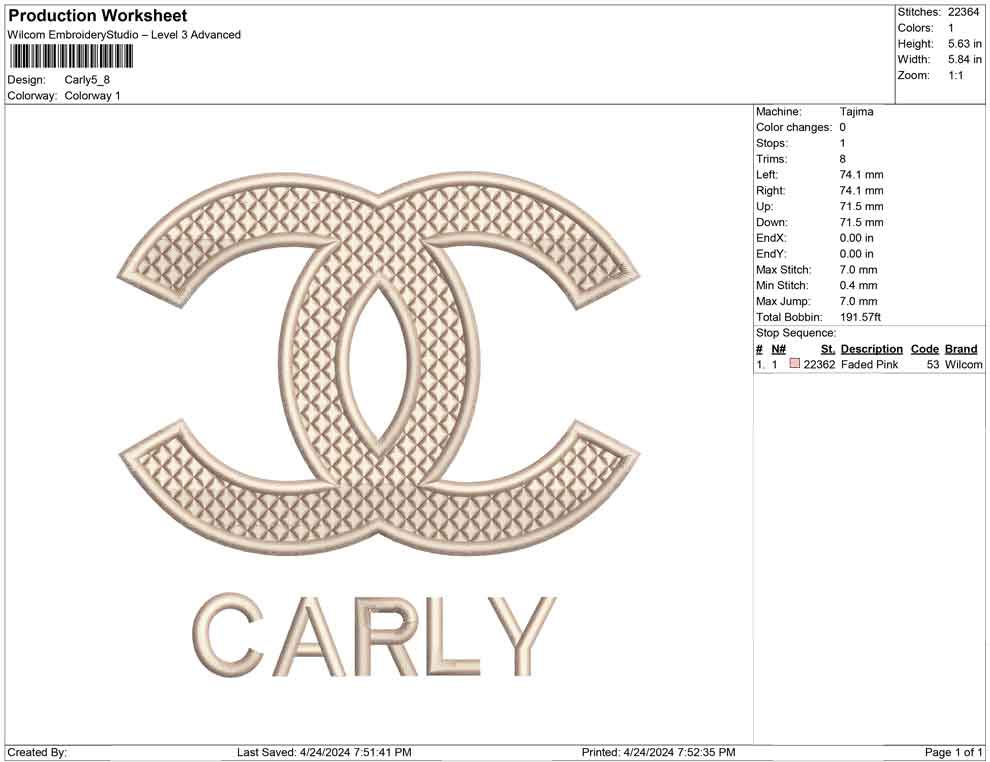Click the Description column header
Screen dimensions: 990x762
pyautogui.click(x=871, y=349)
